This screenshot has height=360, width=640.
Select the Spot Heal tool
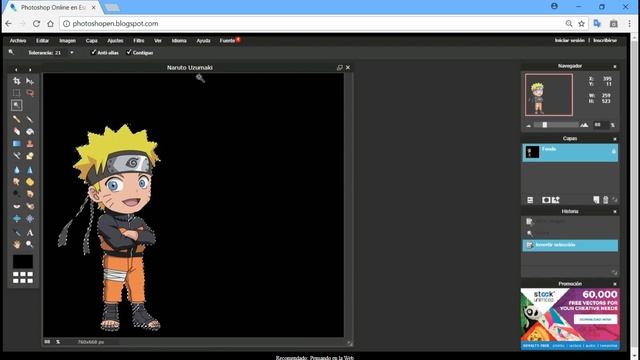click(x=30, y=206)
